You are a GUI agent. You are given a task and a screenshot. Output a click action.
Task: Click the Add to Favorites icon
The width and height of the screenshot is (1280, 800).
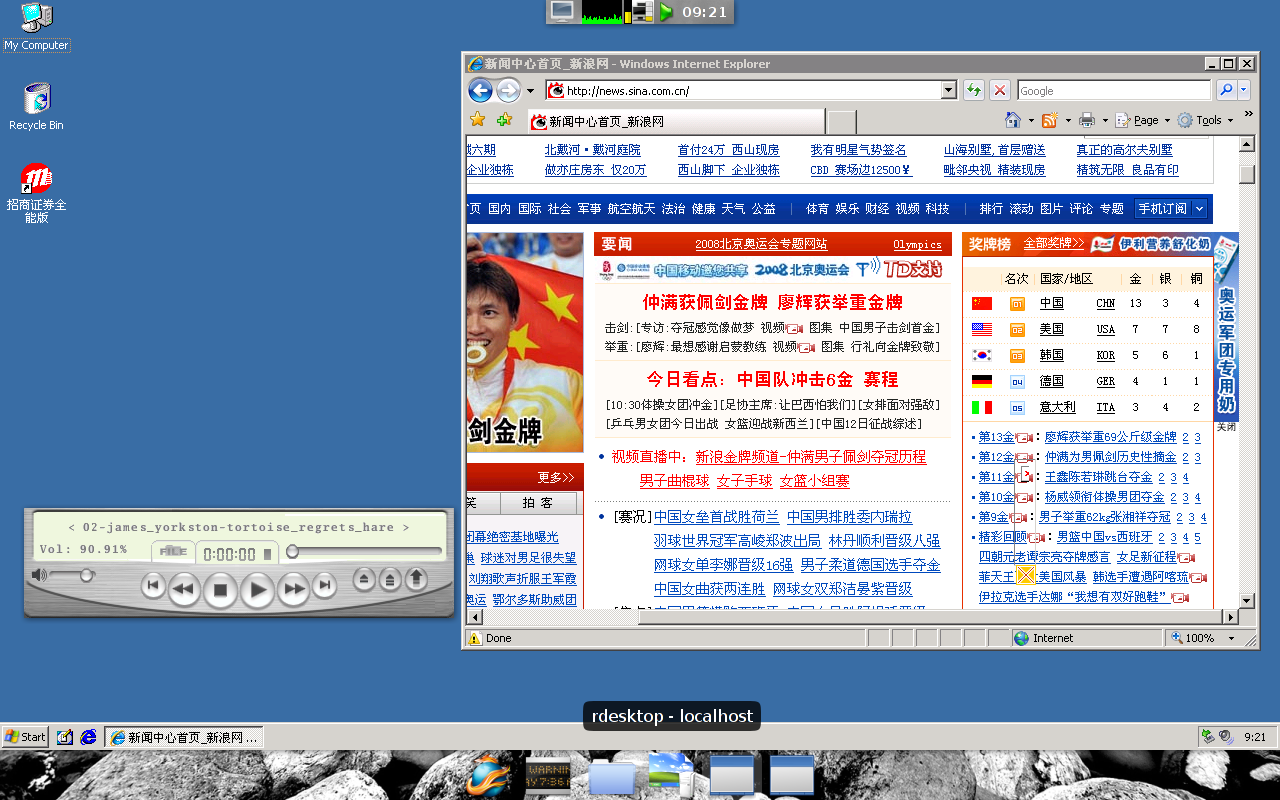point(504,120)
